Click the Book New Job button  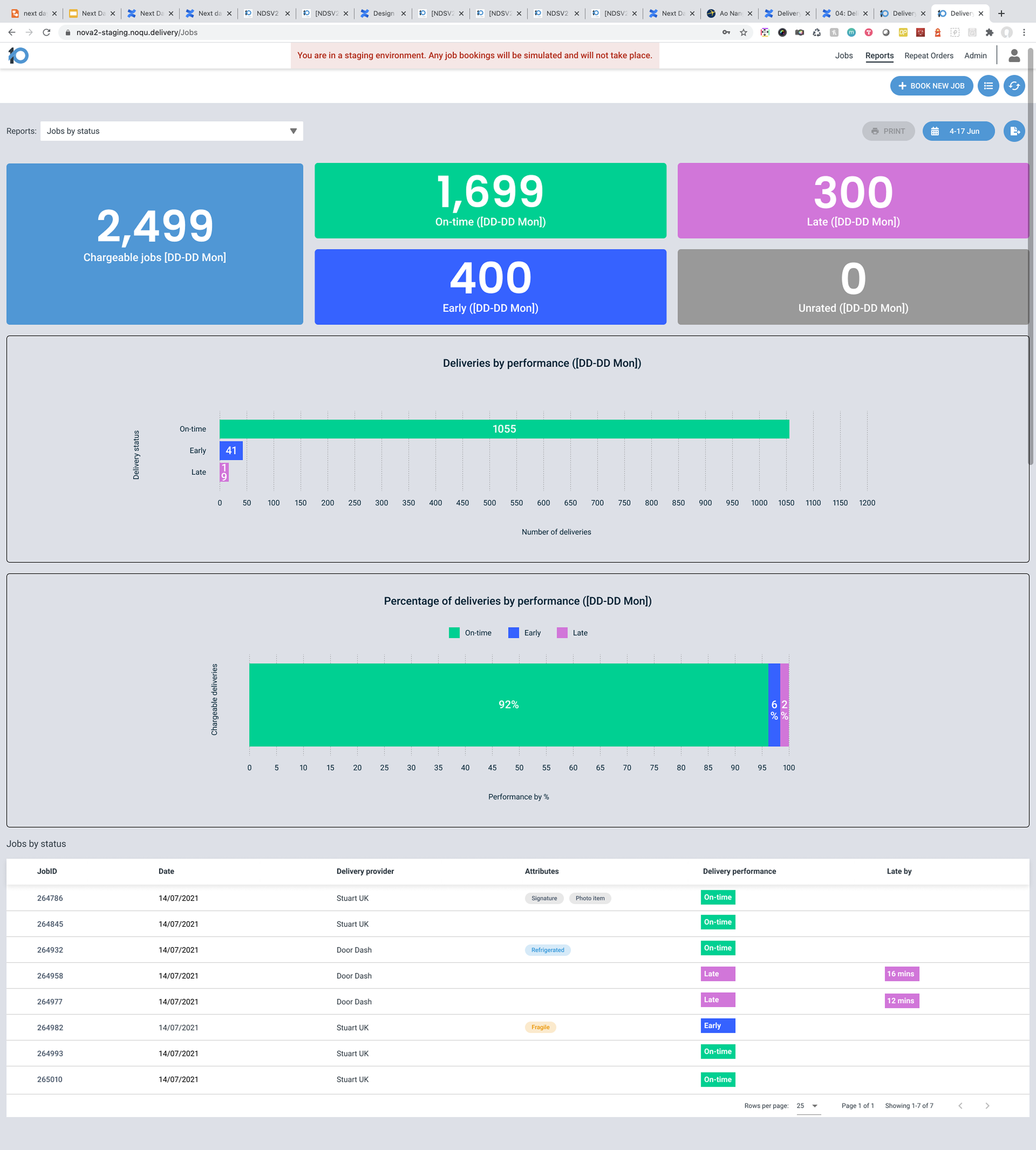[931, 86]
